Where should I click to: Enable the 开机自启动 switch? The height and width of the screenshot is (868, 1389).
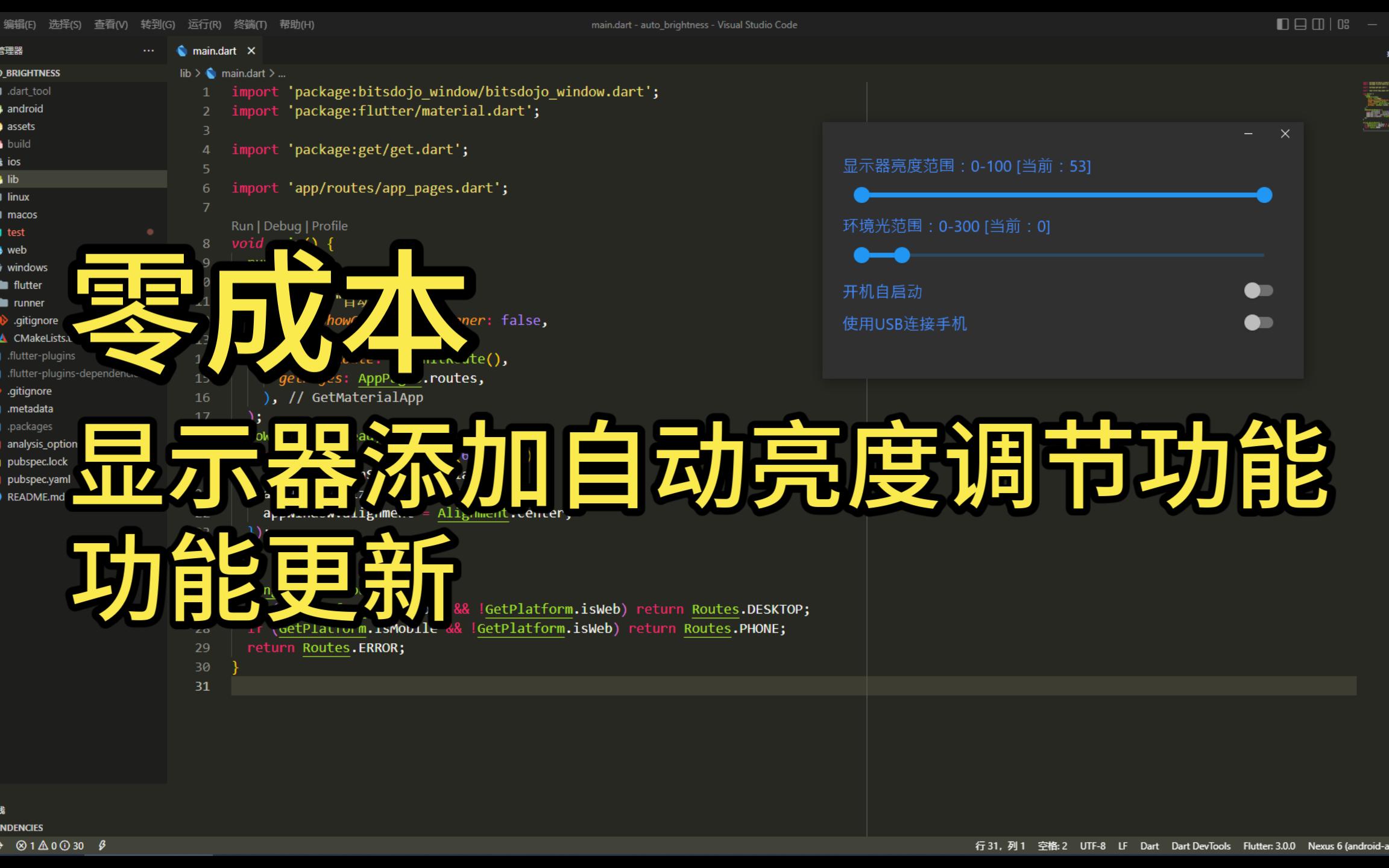pos(1258,291)
